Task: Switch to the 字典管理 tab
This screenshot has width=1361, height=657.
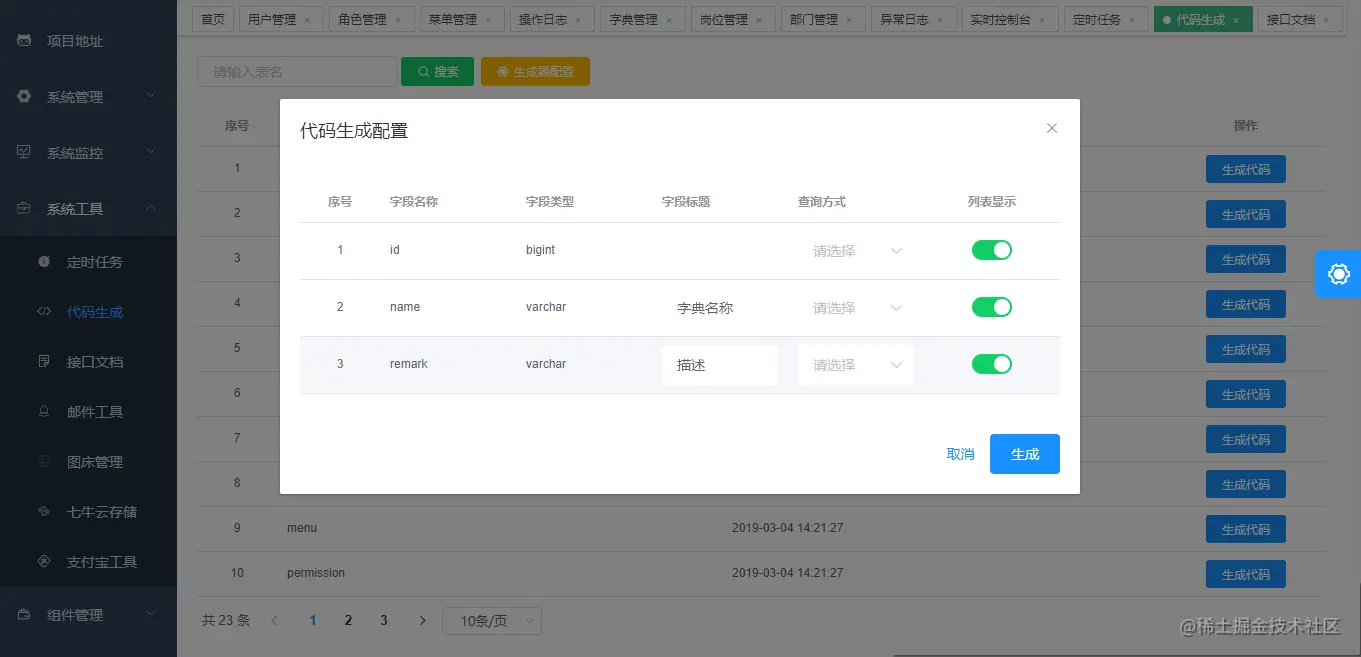Action: click(x=636, y=18)
